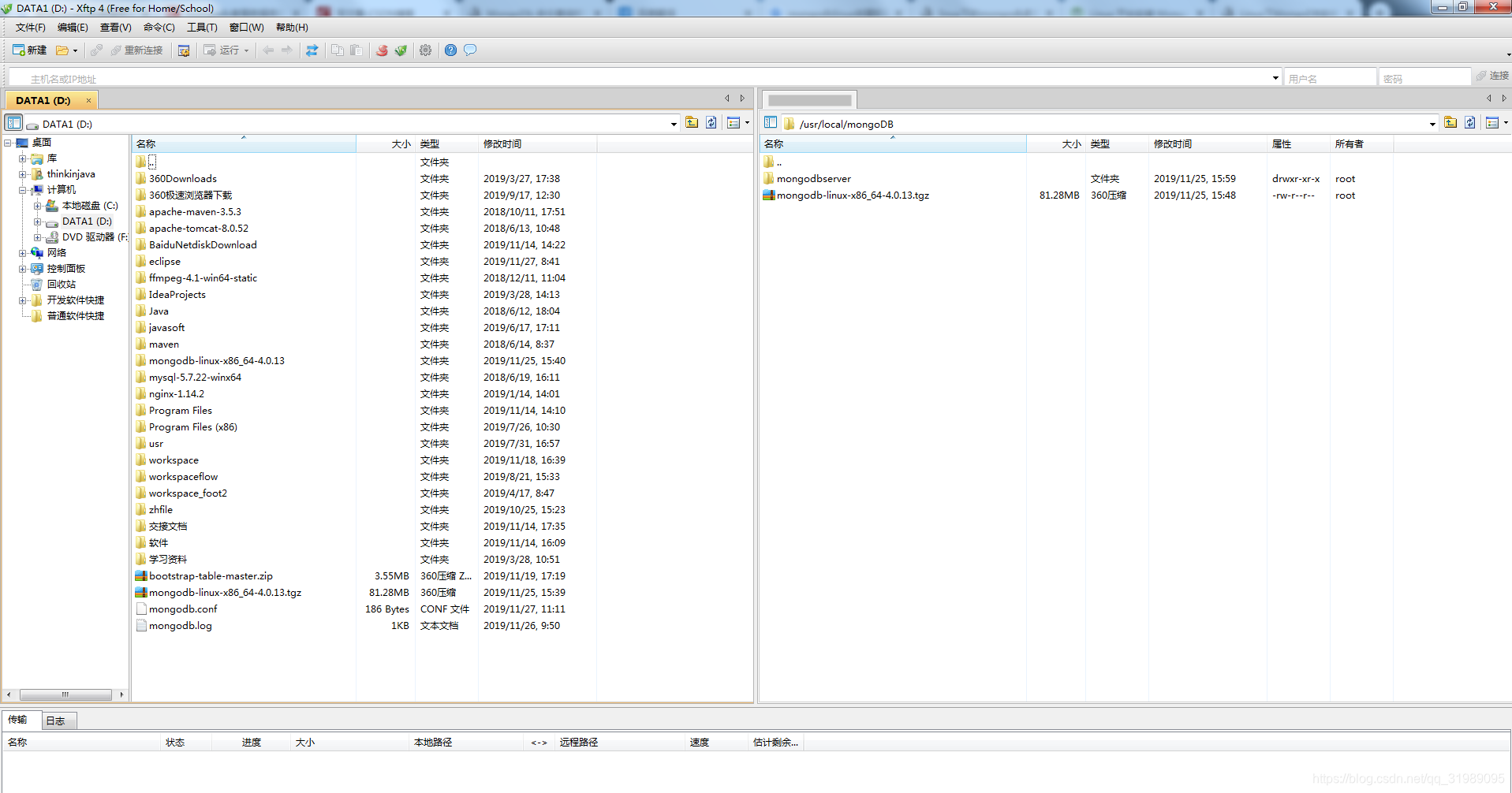Click the speech bubble feedback icon

470,50
